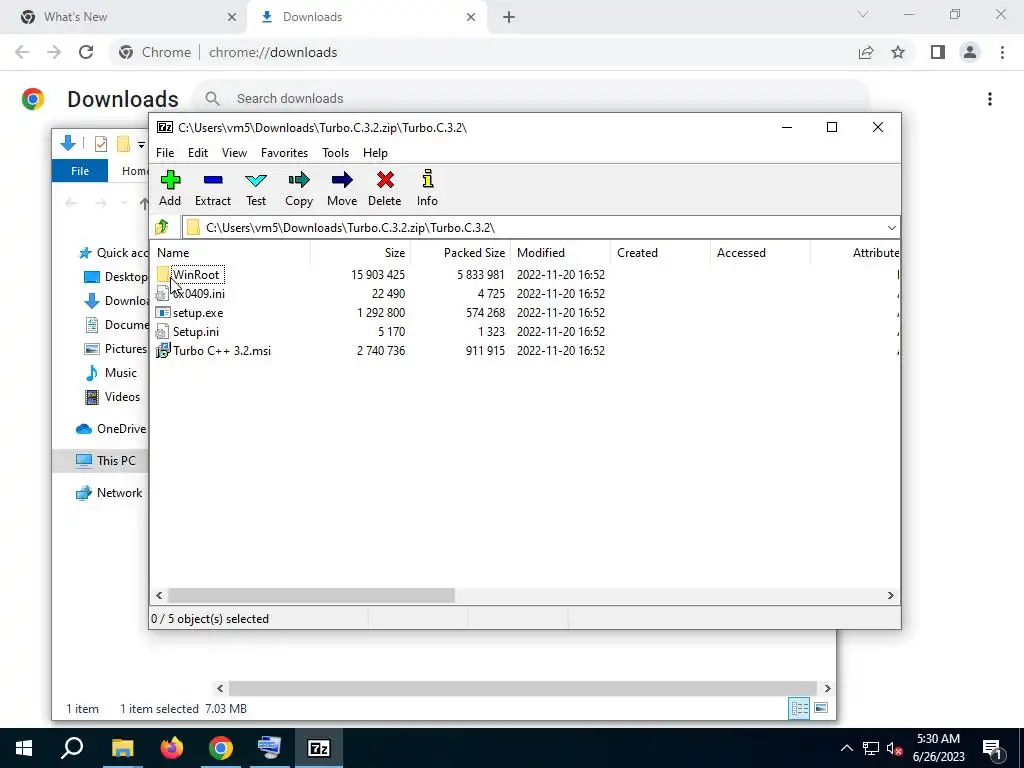Close the Downloads Chrome tab
Viewport: 1024px width, 768px height.
pyautogui.click(x=471, y=17)
